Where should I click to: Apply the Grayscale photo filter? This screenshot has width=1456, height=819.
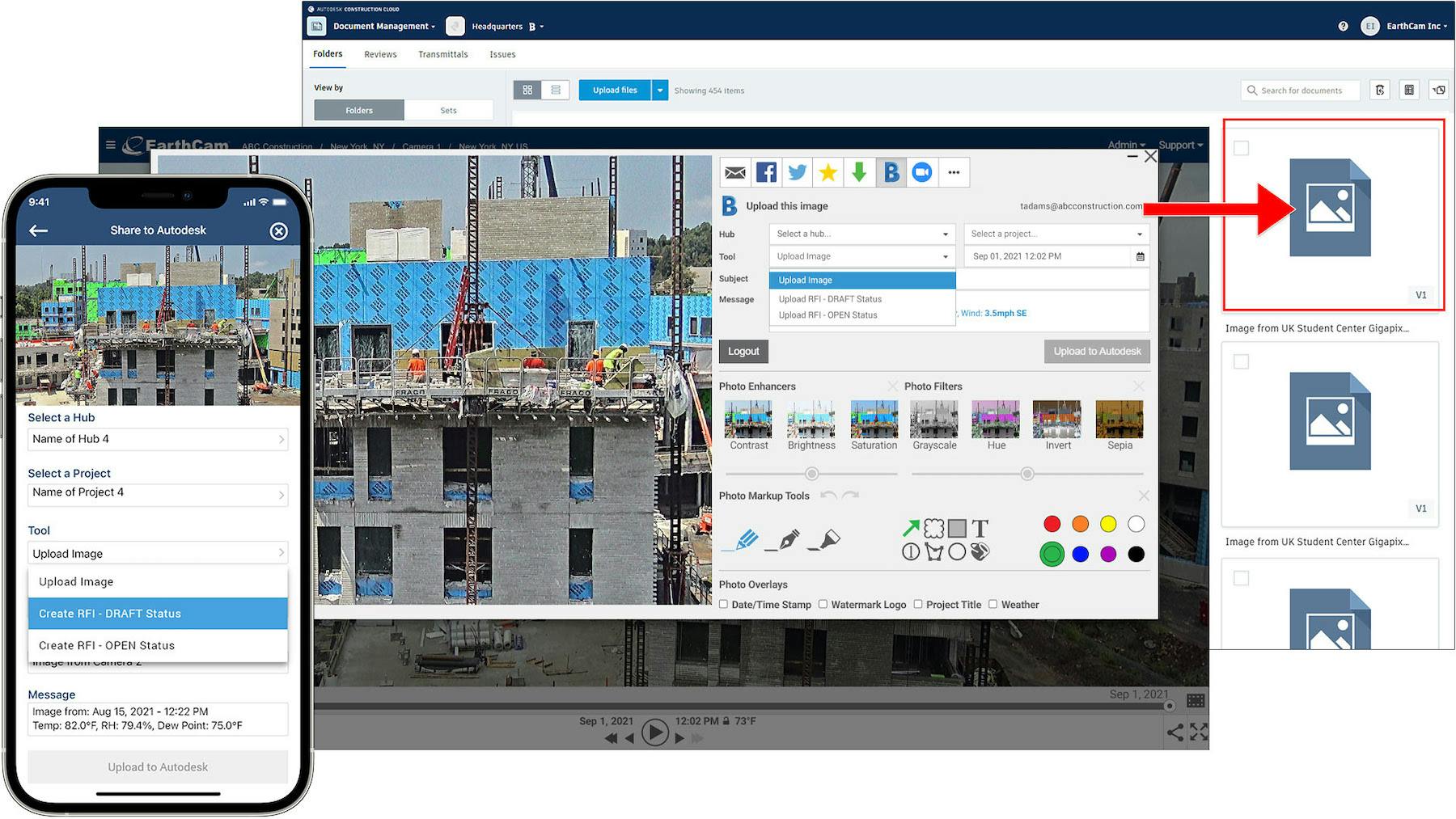point(933,420)
